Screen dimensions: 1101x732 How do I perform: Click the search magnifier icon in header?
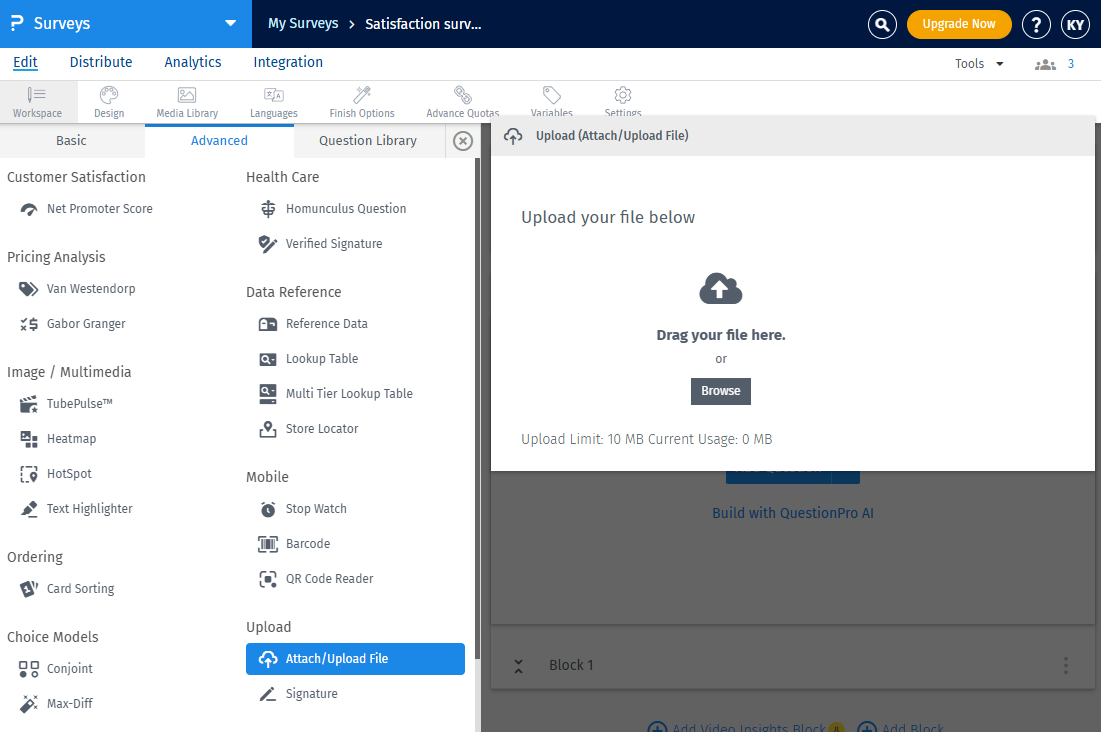coord(882,24)
